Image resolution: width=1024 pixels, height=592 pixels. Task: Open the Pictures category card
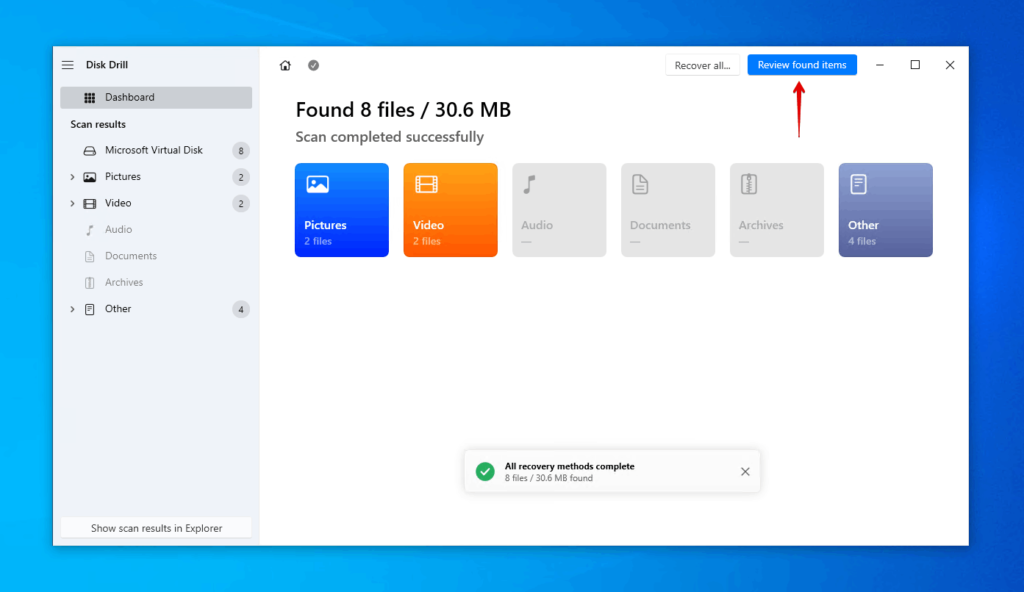[341, 210]
